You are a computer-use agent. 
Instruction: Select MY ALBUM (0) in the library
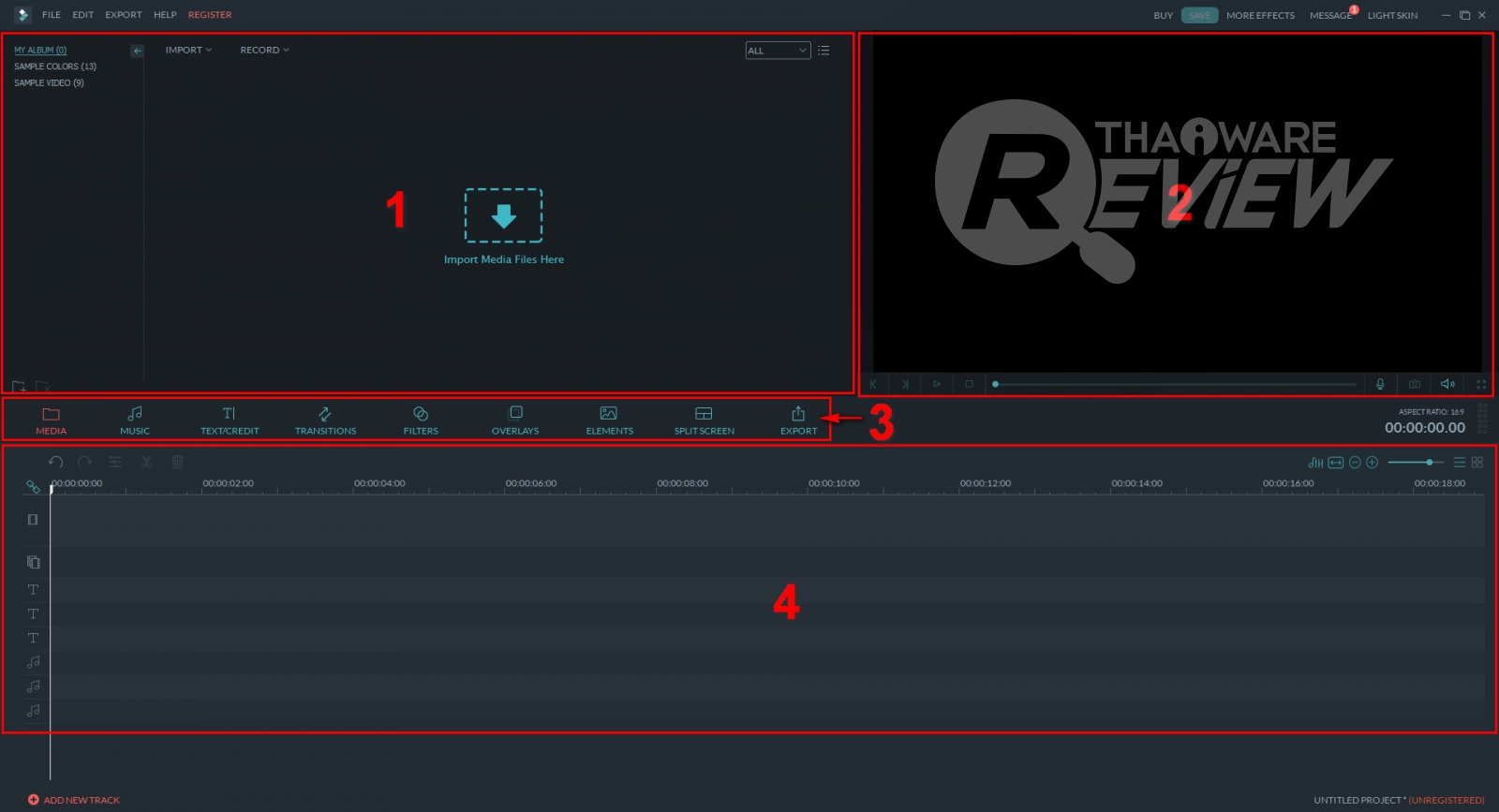pos(40,51)
